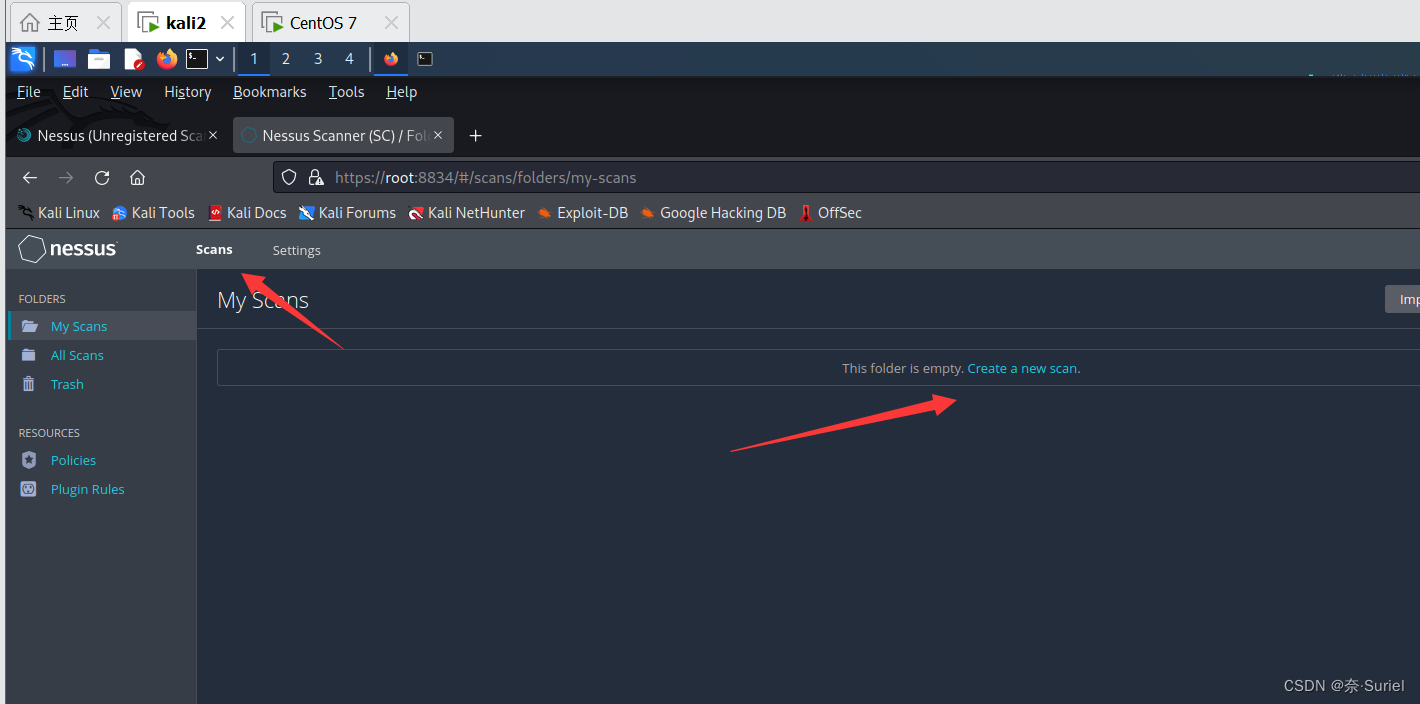Open the Kali Docs bookmark
Screen dimensions: 1420x704
point(247,213)
